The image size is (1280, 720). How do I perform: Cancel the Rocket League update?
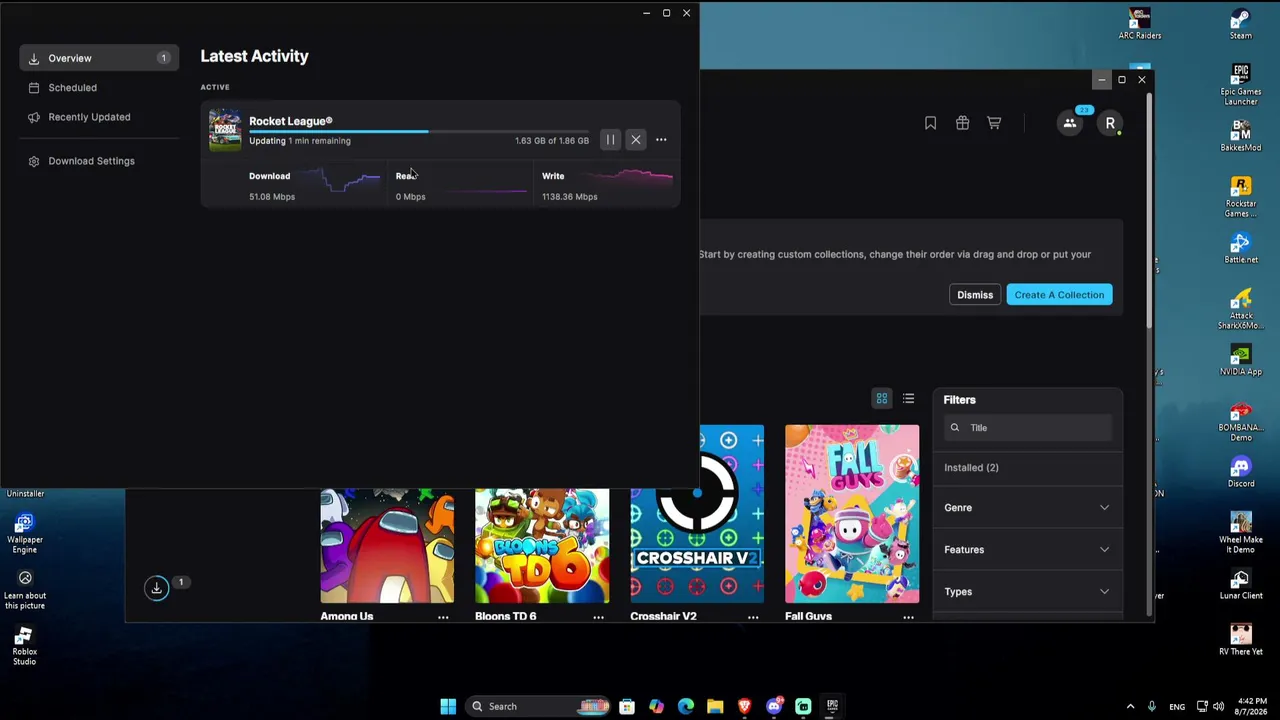point(636,140)
